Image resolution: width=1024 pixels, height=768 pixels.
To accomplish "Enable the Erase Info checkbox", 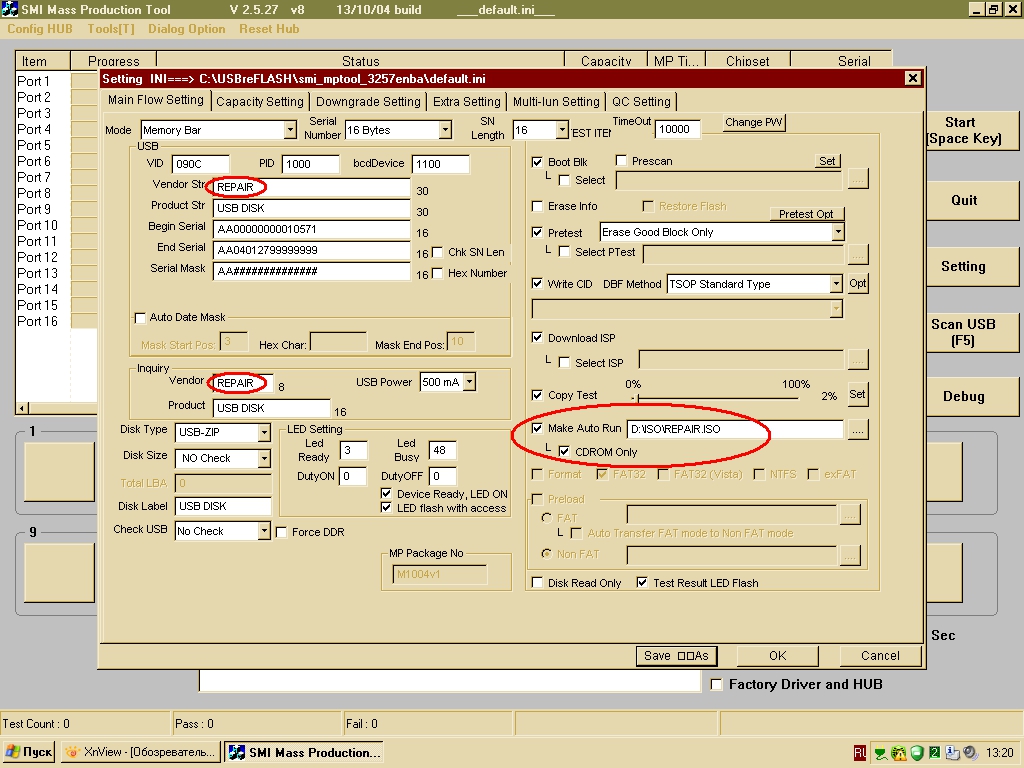I will (x=537, y=206).
